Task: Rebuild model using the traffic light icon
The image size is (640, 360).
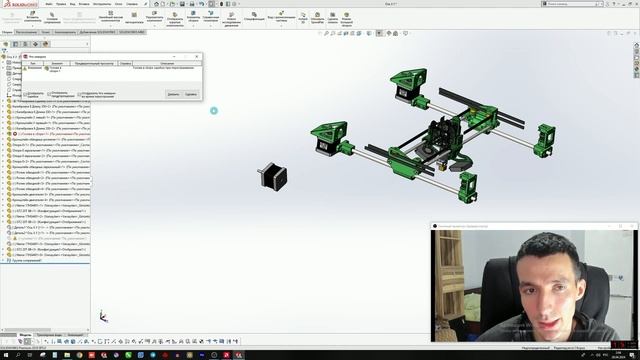Action: pyautogui.click(x=221, y=4)
